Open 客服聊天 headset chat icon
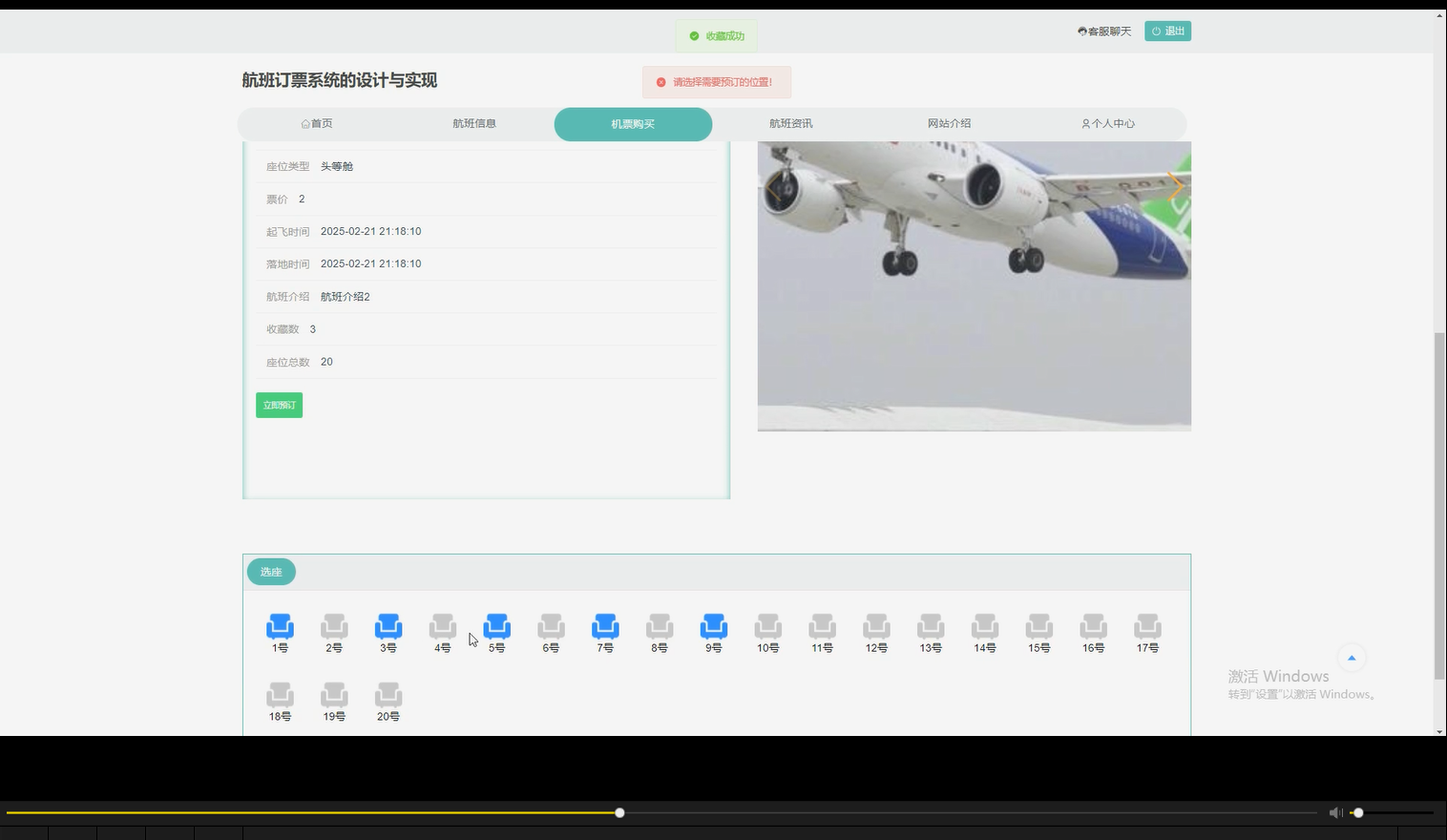This screenshot has height=840, width=1447. coord(1080,31)
